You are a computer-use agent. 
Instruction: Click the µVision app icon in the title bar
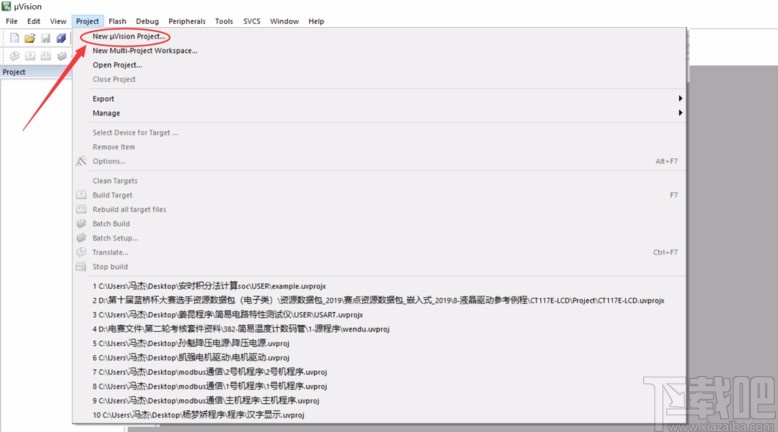[6, 6]
